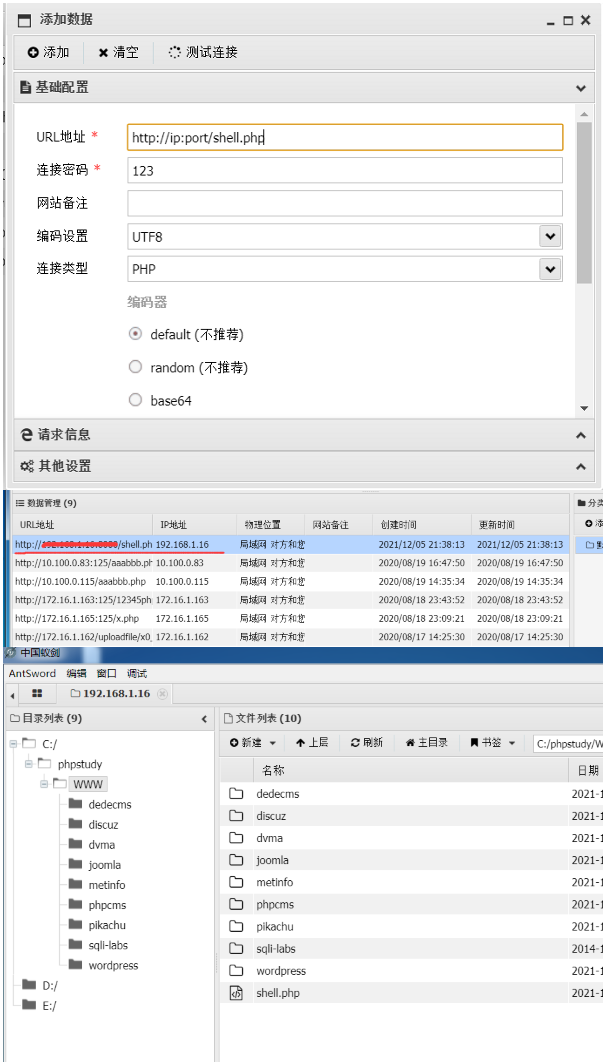Click the 添加 (add) button
Image resolution: width=605 pixels, height=1064 pixels.
49,52
